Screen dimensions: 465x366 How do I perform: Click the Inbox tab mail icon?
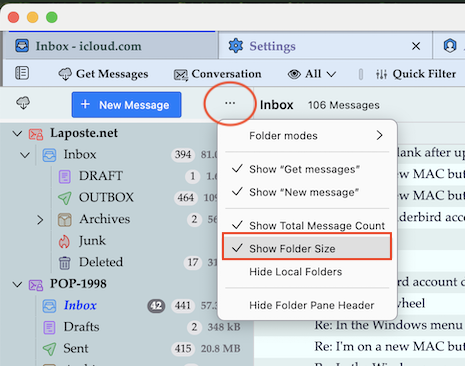pyautogui.click(x=22, y=46)
